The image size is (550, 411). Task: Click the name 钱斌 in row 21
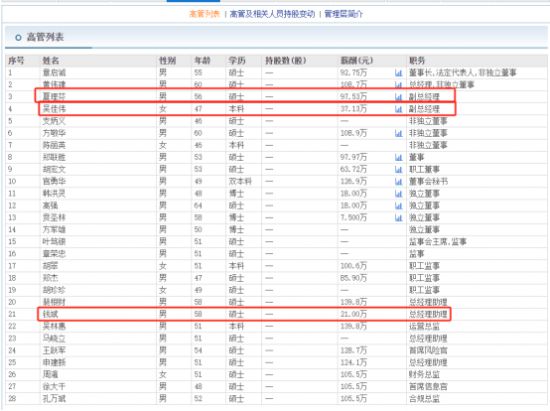tap(50, 314)
